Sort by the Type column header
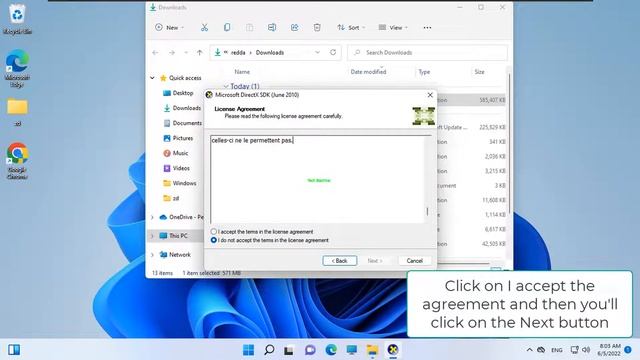This screenshot has width=640, height=360. click(424, 72)
